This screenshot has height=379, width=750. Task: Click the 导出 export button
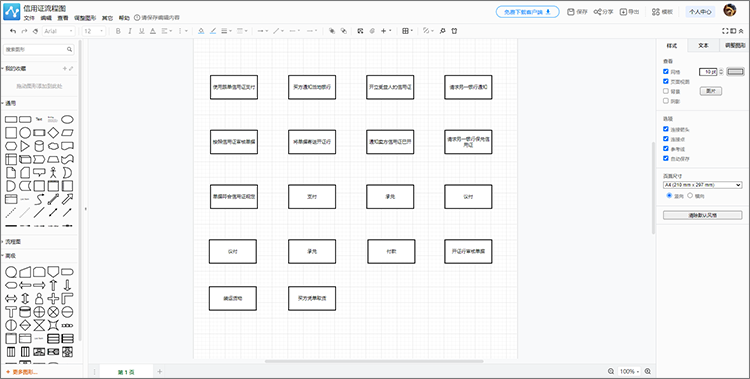630,11
